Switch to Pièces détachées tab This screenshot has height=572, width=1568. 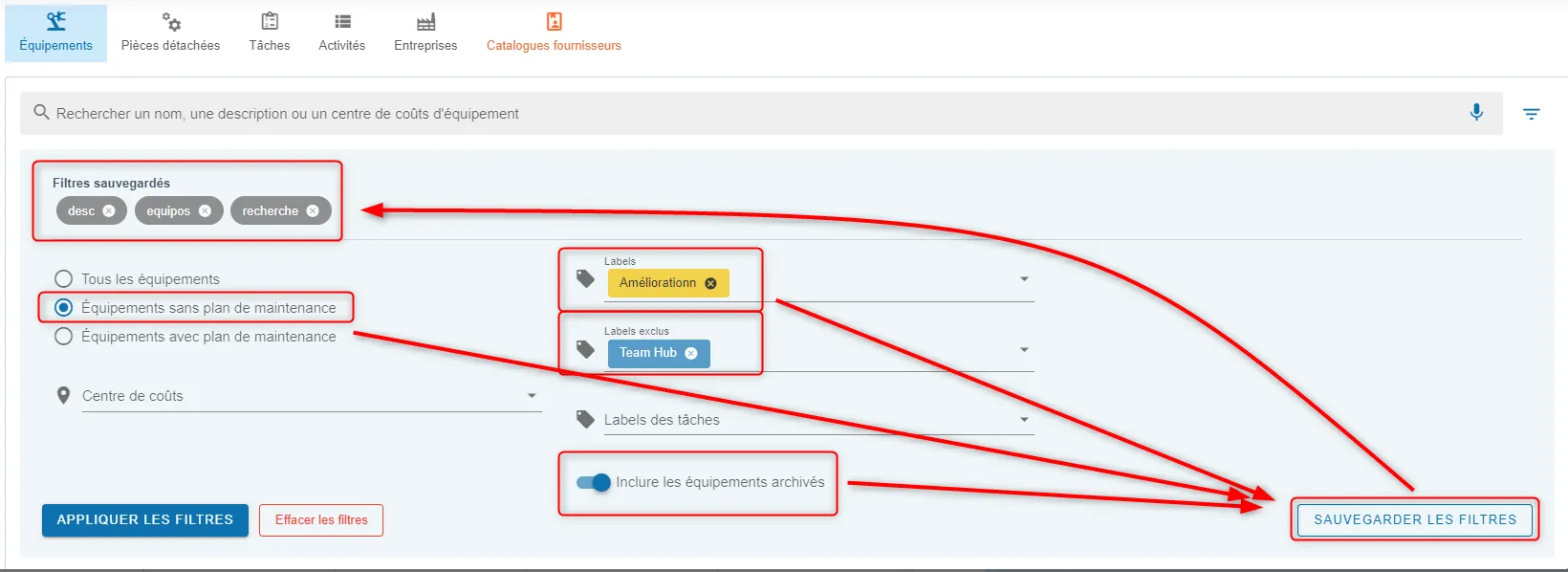click(170, 33)
